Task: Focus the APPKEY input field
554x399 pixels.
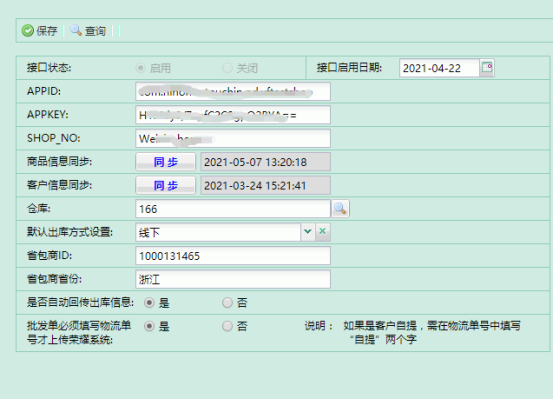Action: [x=233, y=115]
